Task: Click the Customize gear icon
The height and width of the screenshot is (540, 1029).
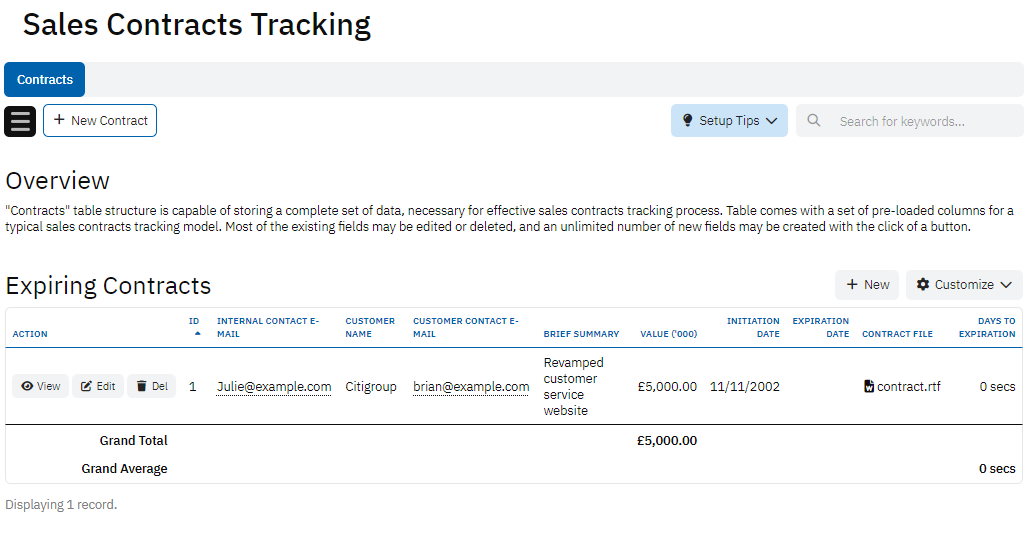Action: tap(923, 285)
